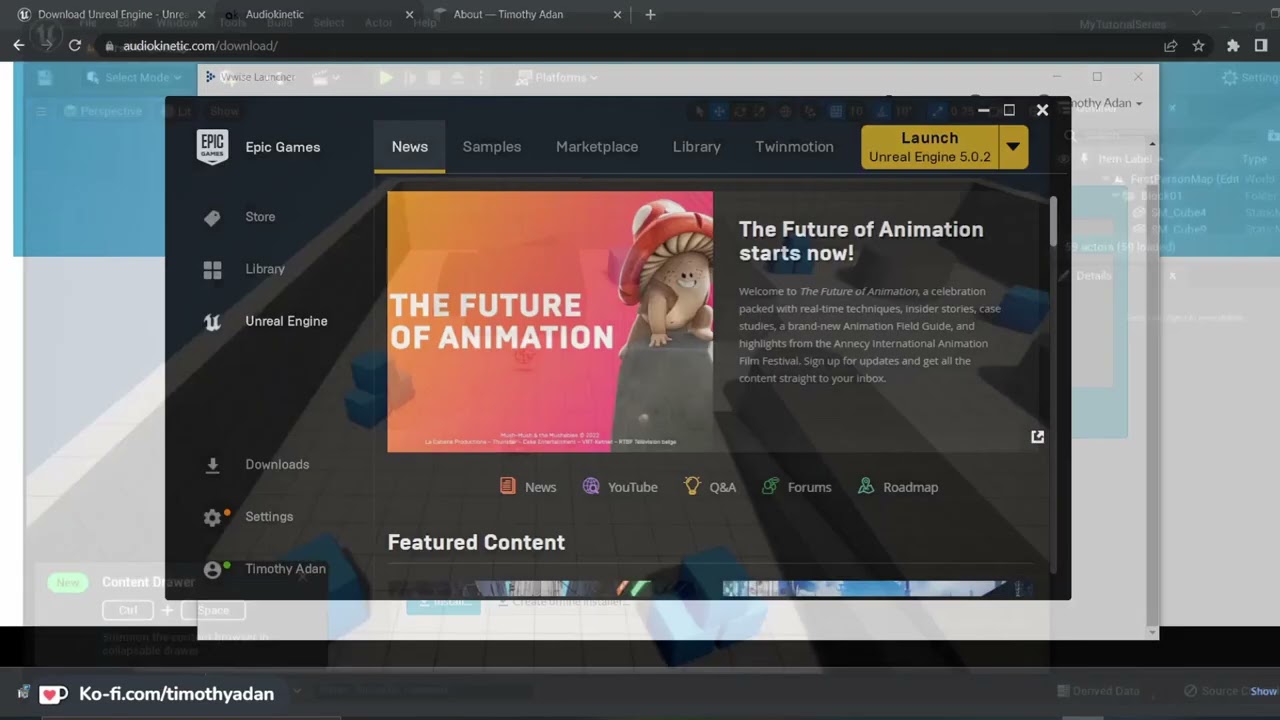Open the browser side panel icon
This screenshot has height=720, width=1280.
tap(1261, 46)
